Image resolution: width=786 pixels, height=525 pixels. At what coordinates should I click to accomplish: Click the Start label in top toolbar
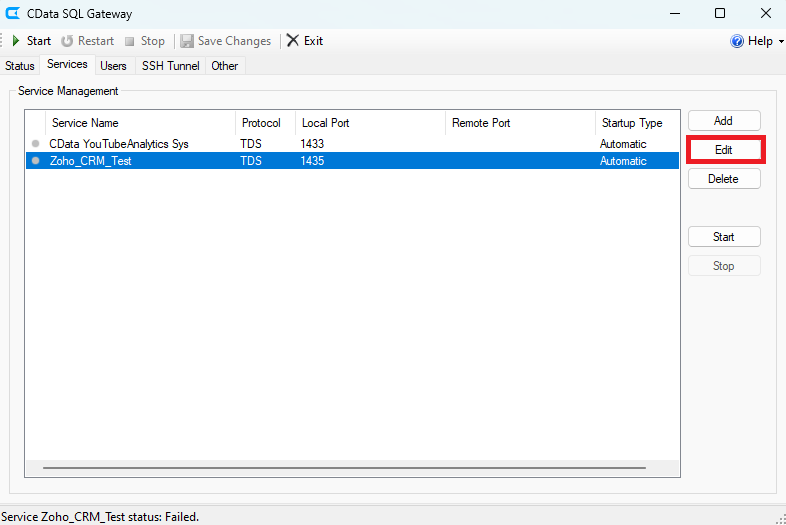[x=39, y=41]
